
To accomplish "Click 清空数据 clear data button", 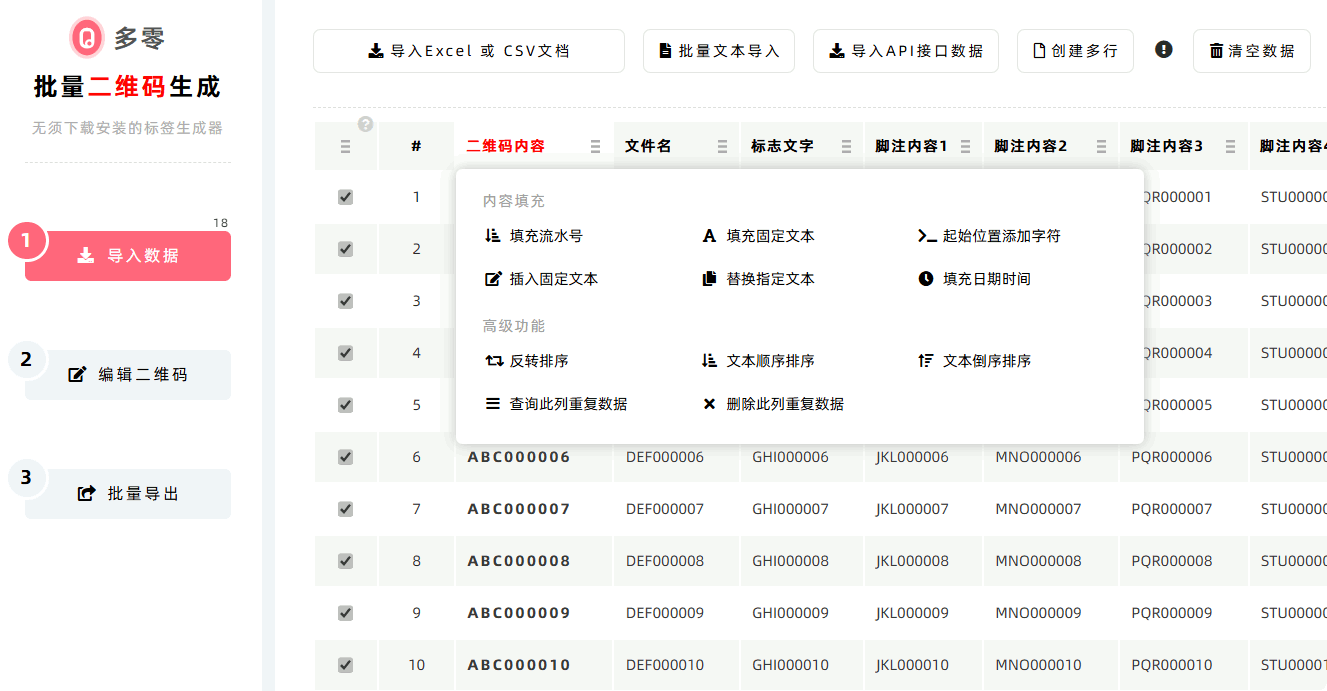I will [1251, 51].
